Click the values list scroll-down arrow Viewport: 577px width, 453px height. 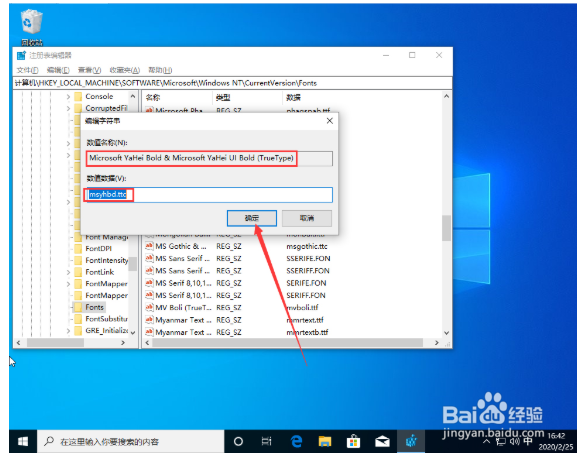pos(446,333)
